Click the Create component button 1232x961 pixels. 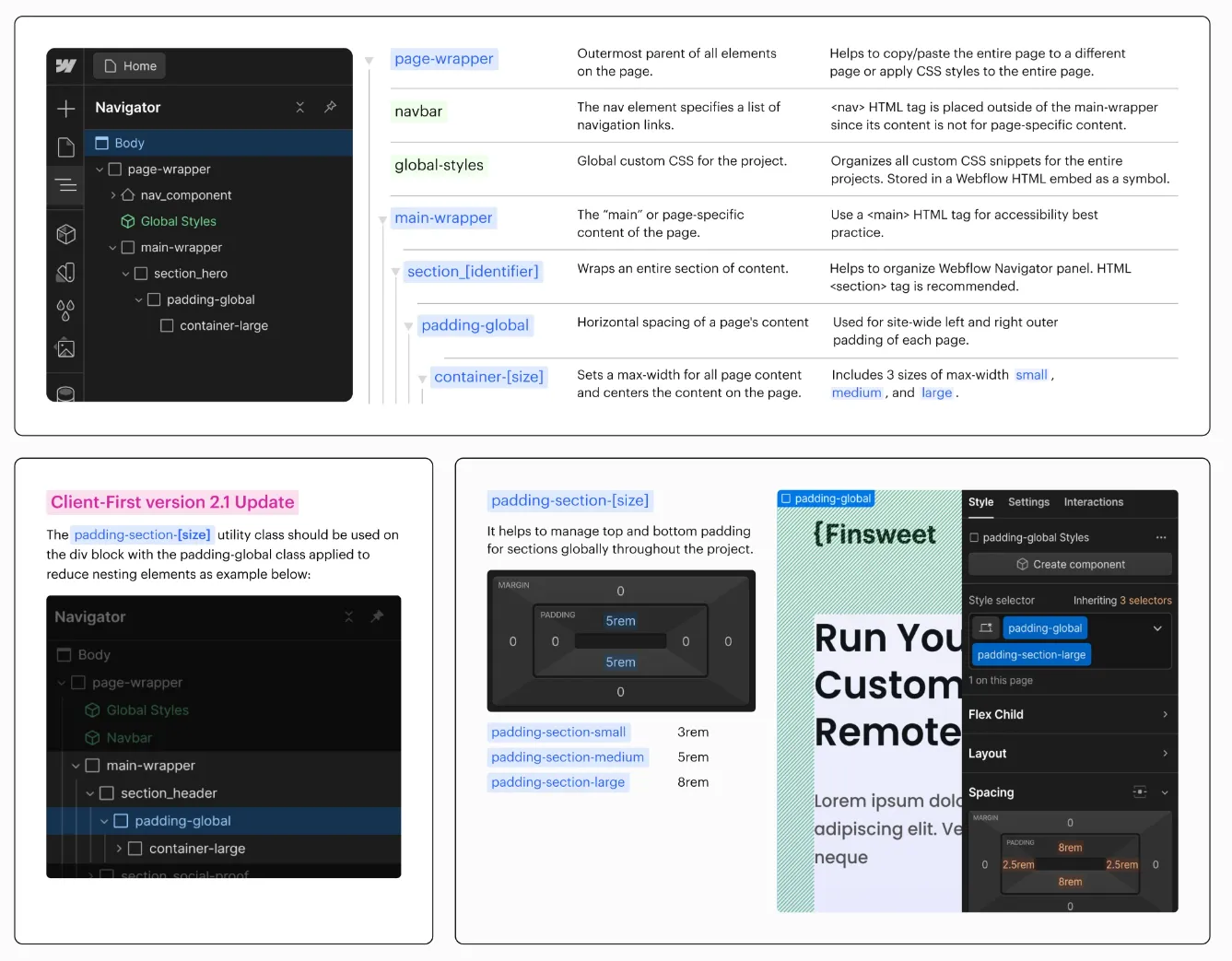pos(1070,564)
